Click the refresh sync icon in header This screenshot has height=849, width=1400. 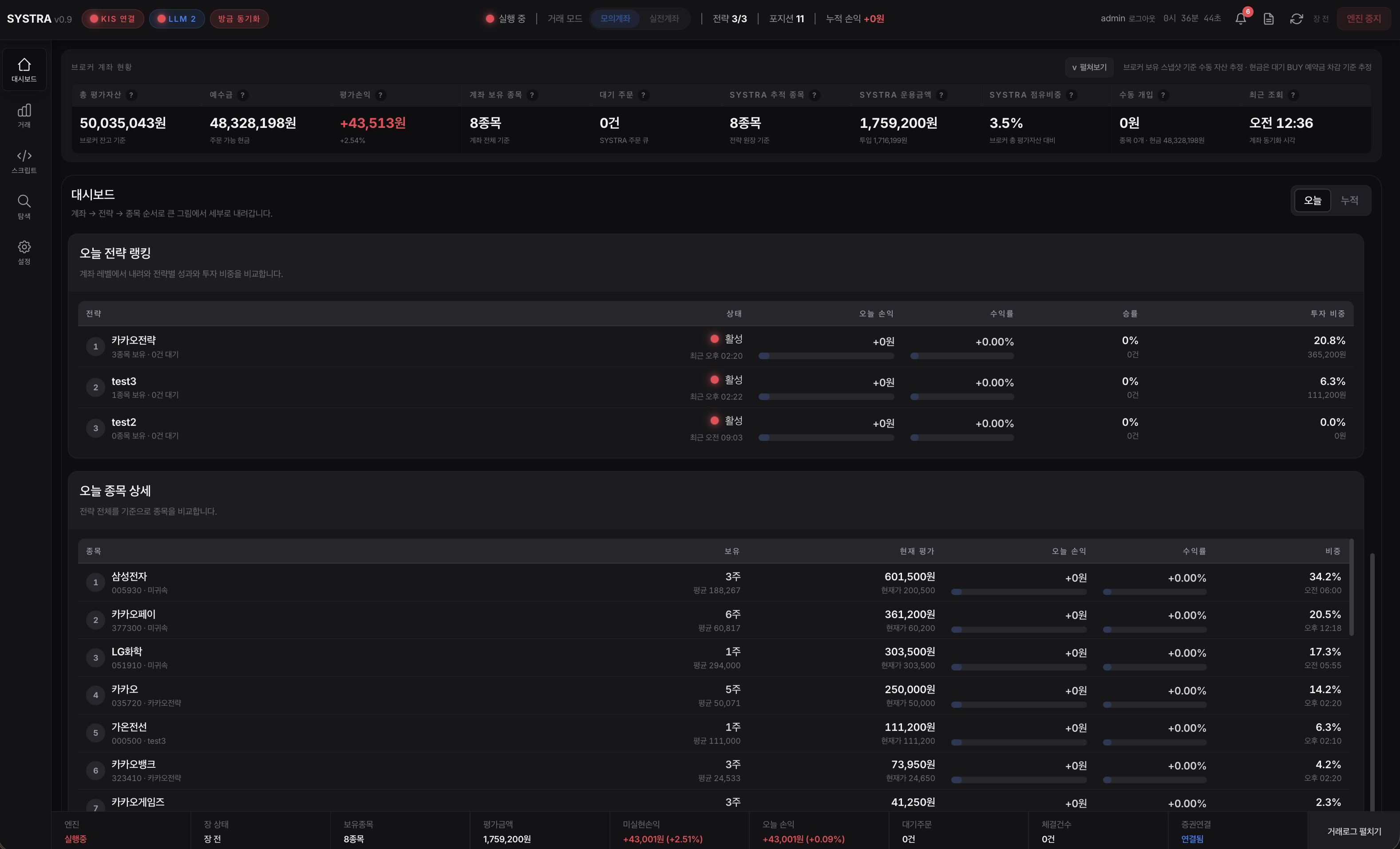click(x=1296, y=19)
